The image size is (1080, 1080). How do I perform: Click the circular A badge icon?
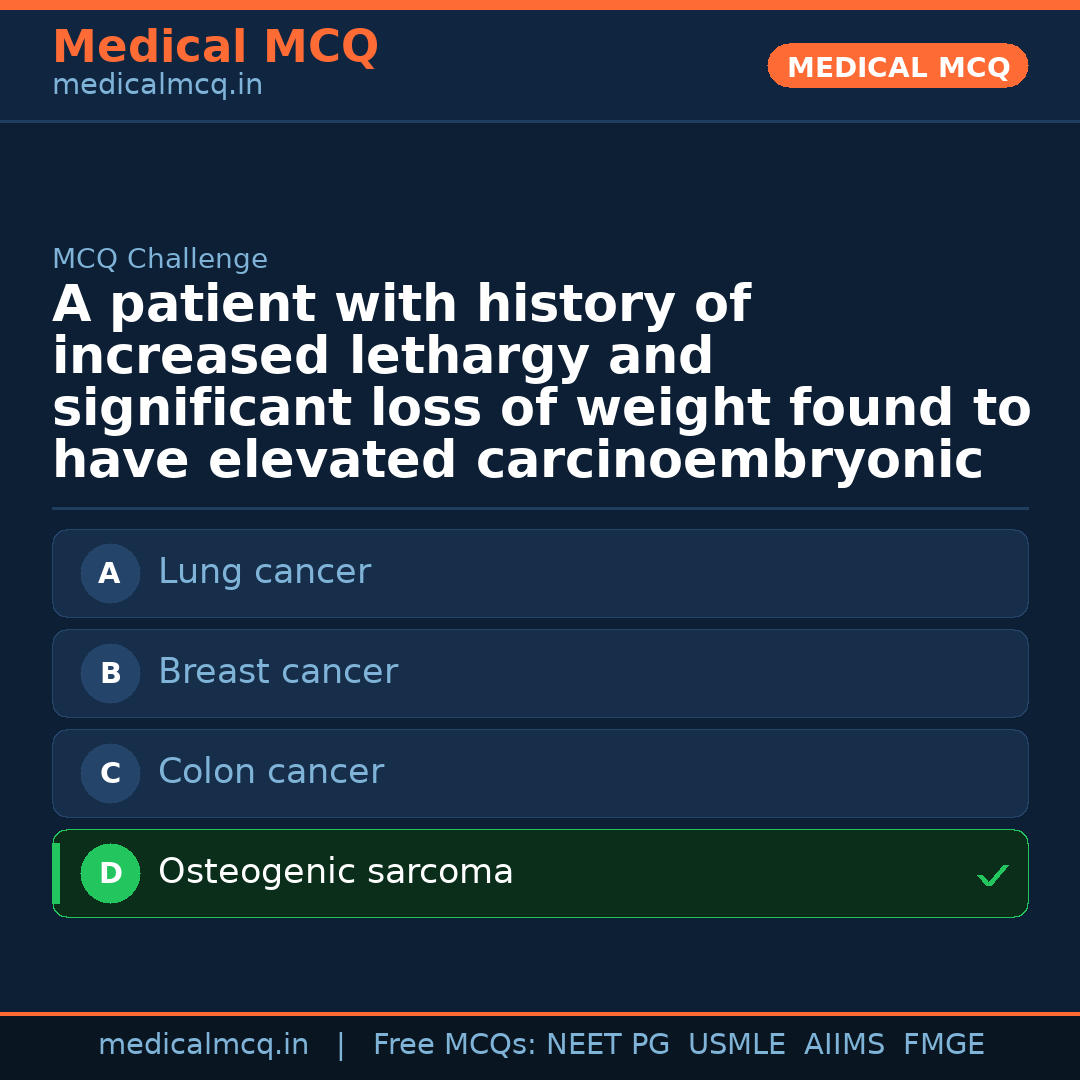point(110,573)
